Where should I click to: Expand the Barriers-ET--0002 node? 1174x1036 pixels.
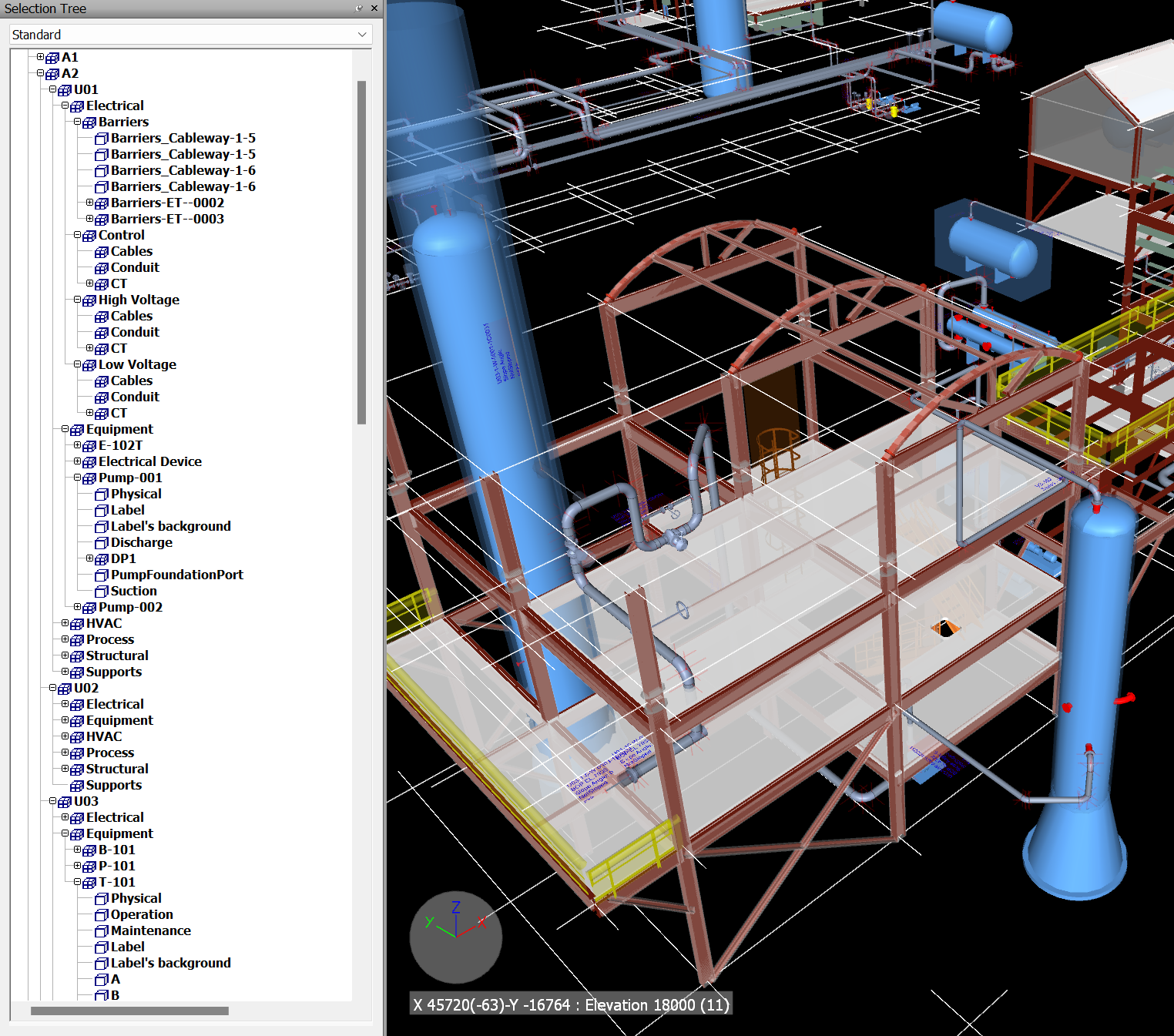coord(90,203)
